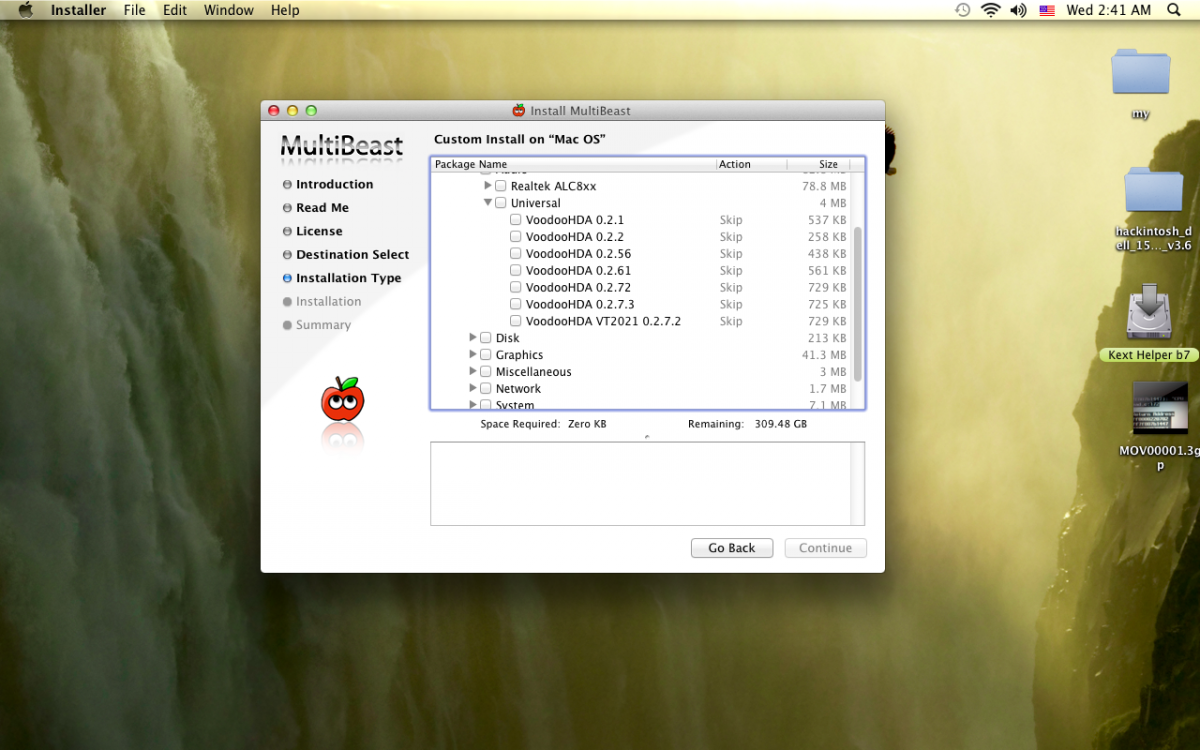Viewport: 1200px width, 750px height.
Task: Open the Edit menu
Action: 175,10
